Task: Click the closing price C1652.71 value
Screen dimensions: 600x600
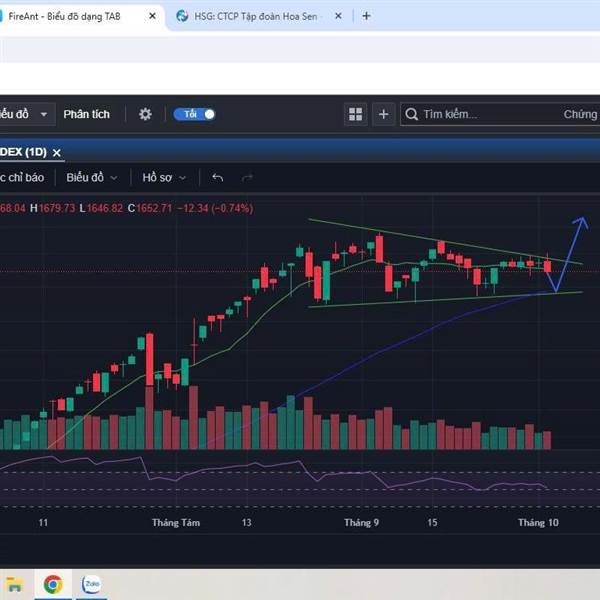Action: [x=150, y=208]
